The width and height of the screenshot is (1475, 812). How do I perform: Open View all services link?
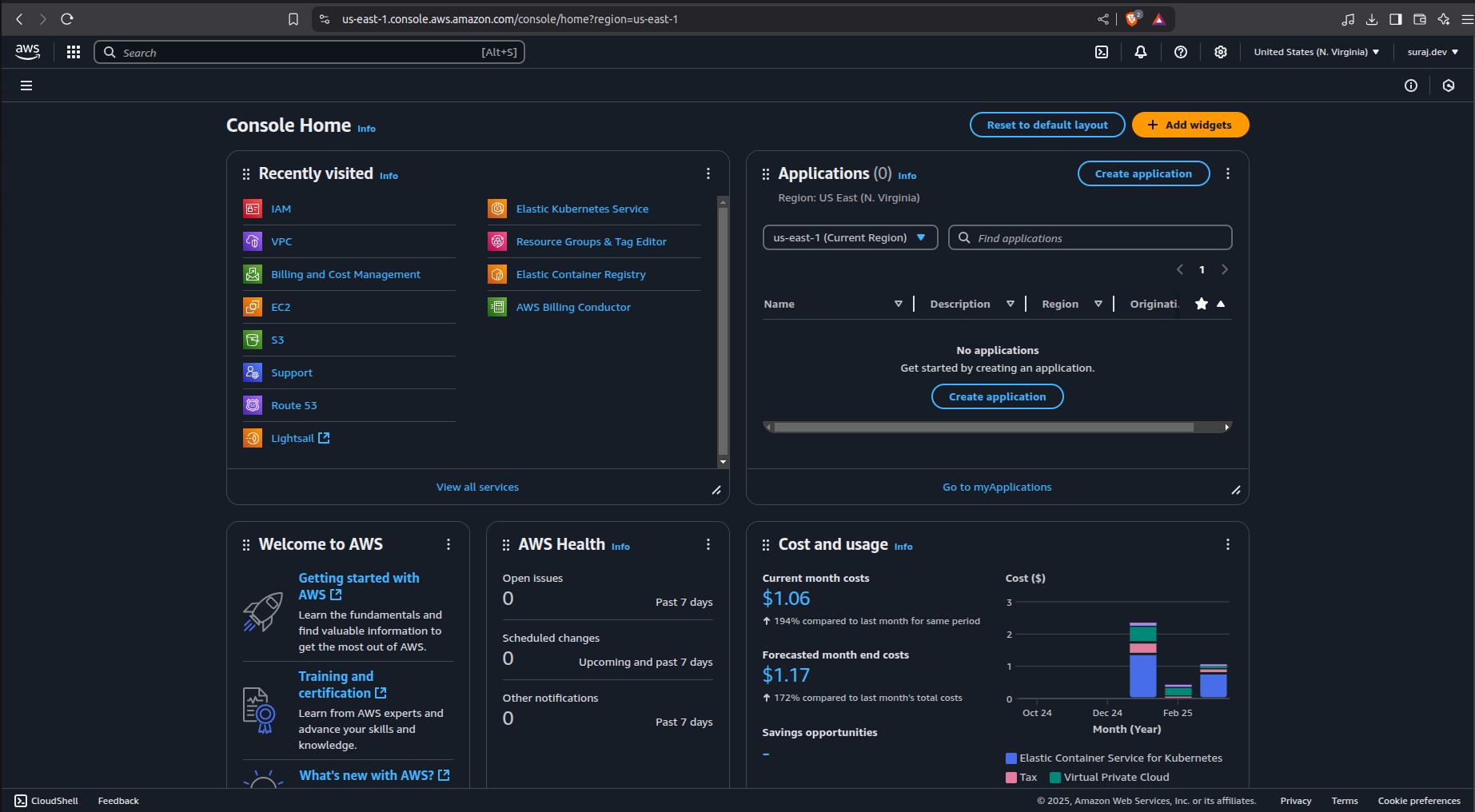pyautogui.click(x=477, y=487)
